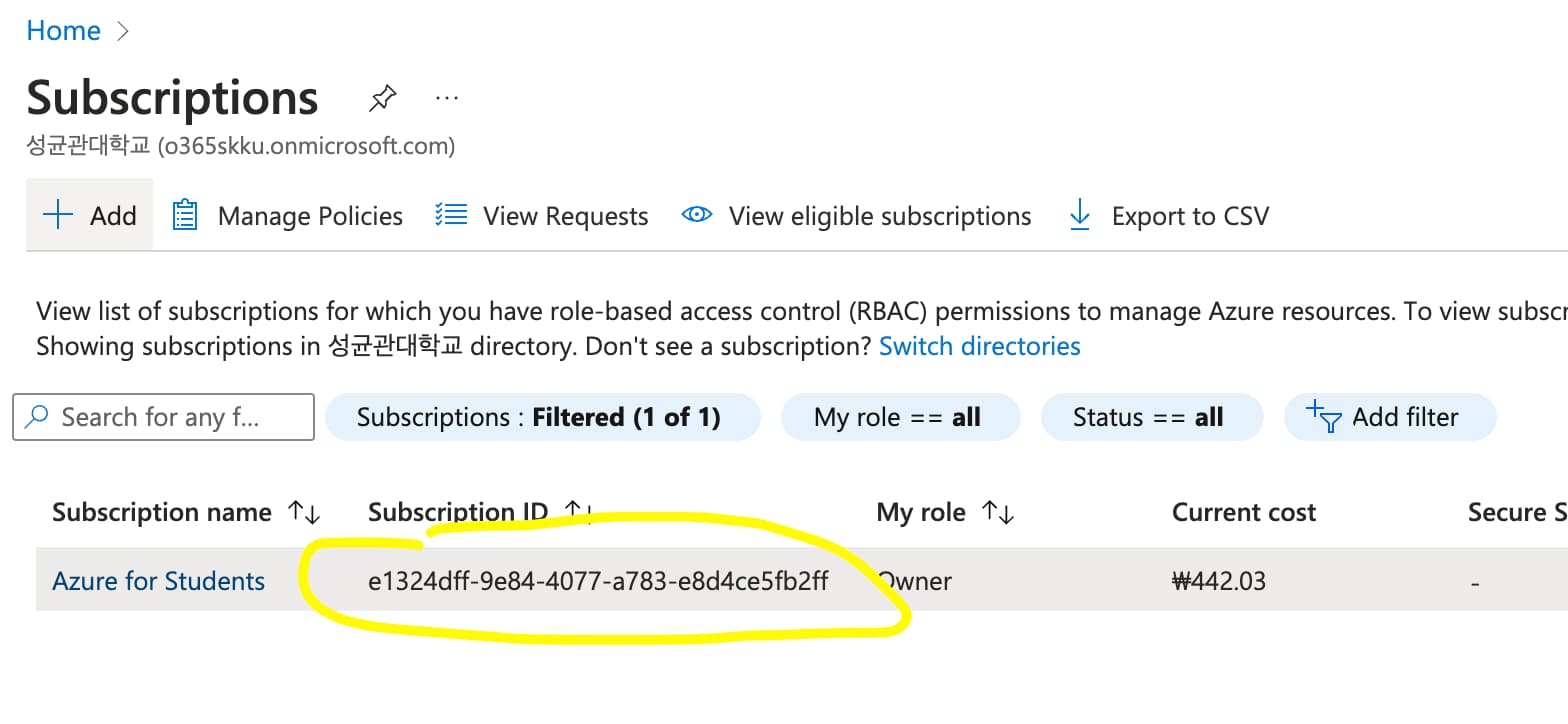
Task: Click the Export to CSV download icon
Action: (x=1079, y=215)
